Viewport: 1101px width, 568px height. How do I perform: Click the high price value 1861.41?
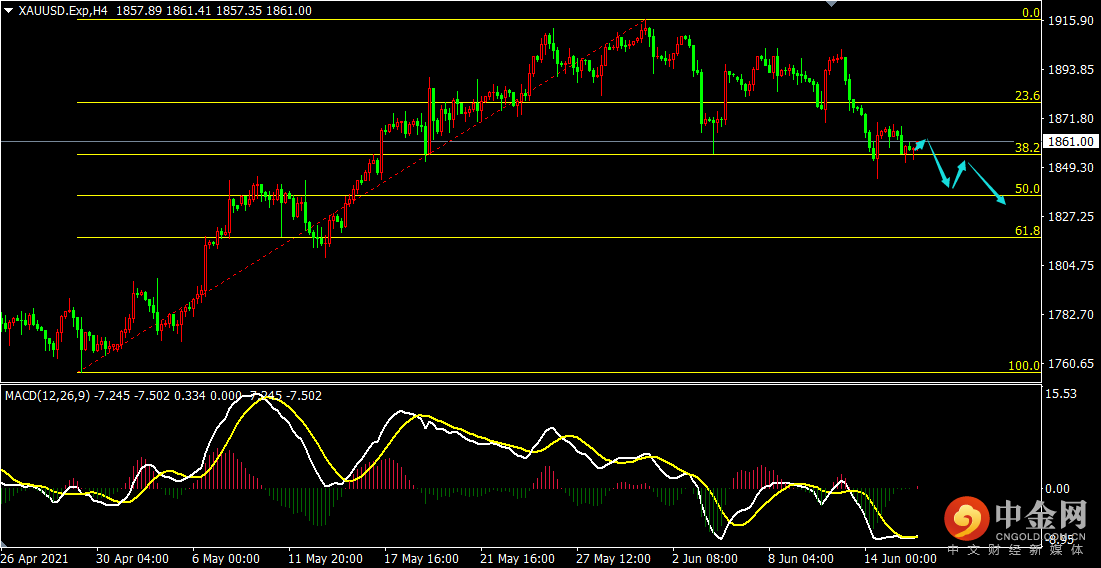point(188,11)
